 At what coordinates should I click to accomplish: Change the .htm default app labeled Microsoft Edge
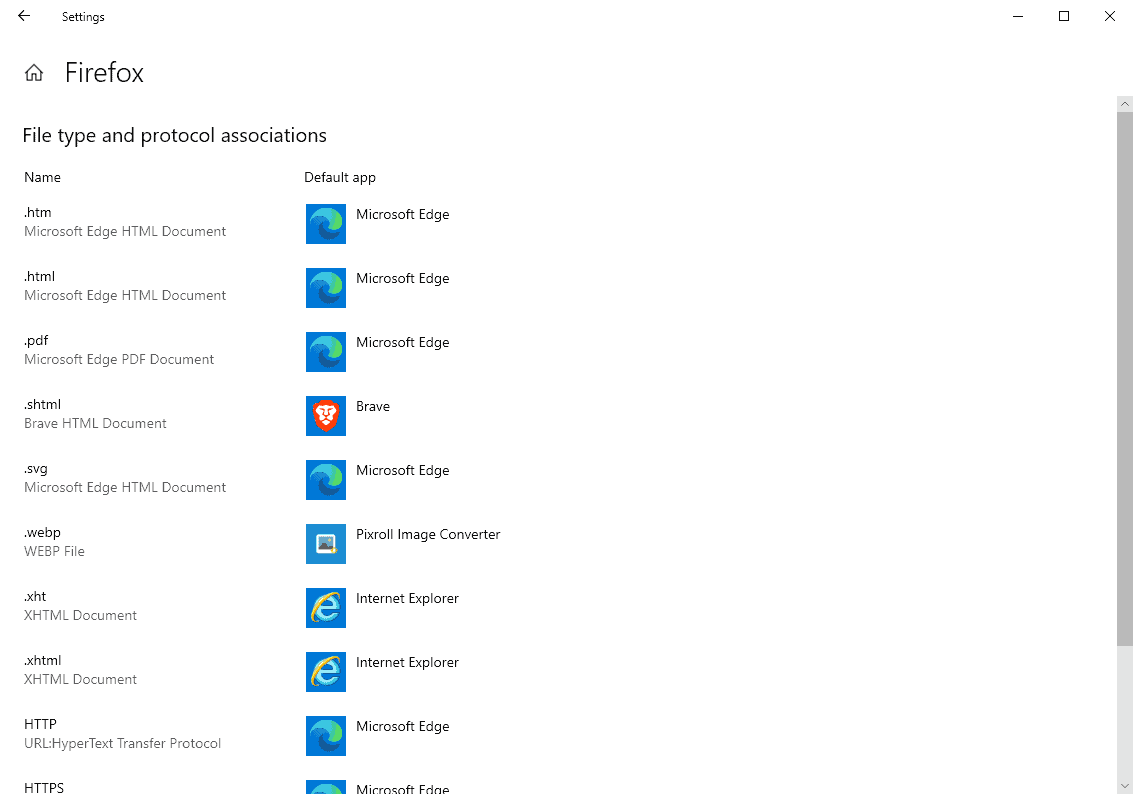pos(402,215)
